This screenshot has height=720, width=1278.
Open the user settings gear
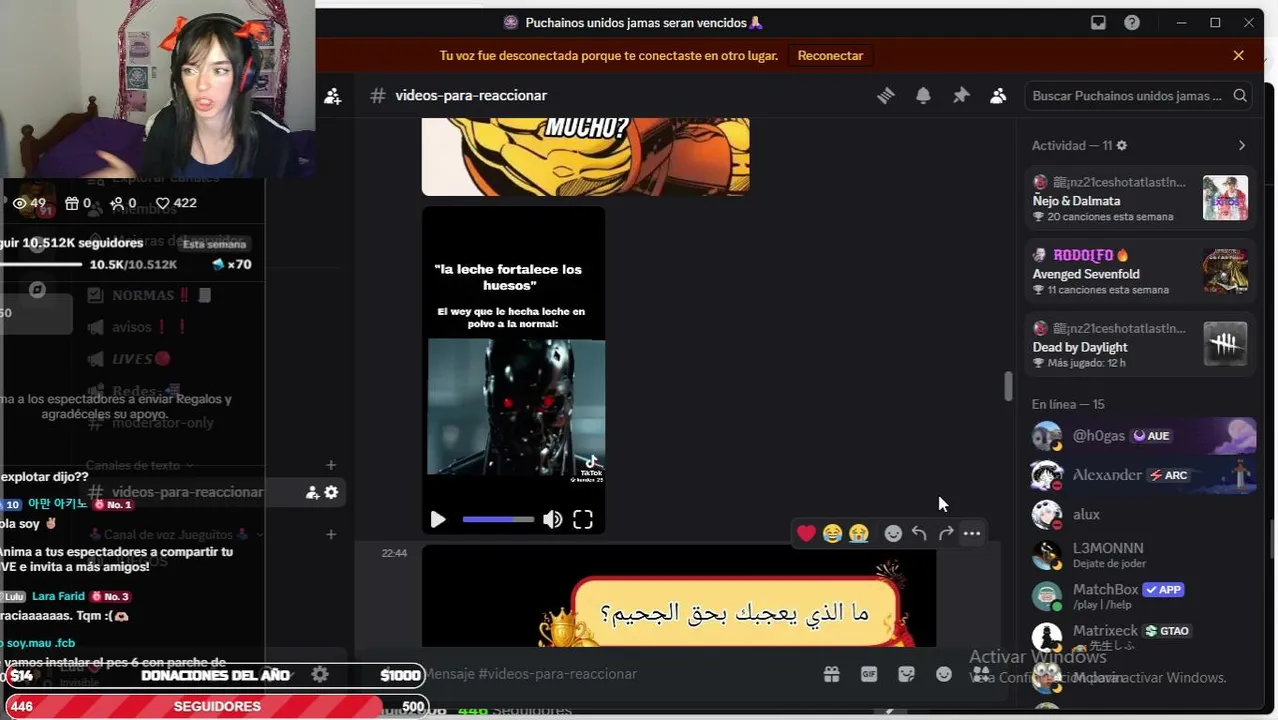320,674
